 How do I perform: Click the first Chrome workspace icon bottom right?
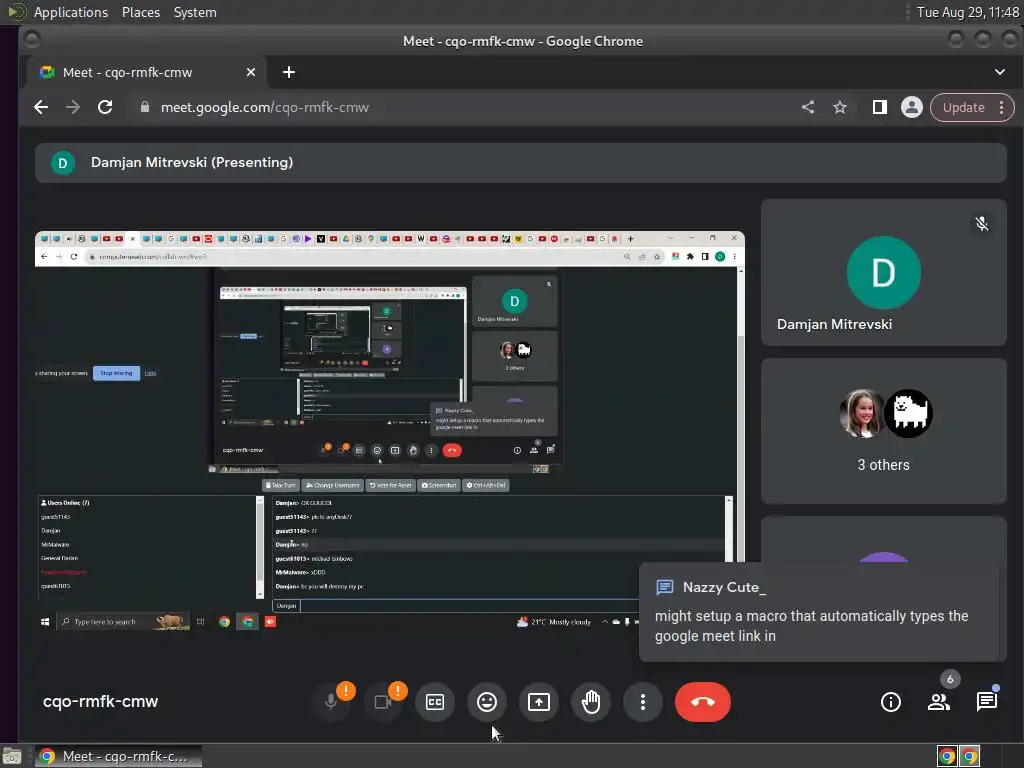tap(947, 756)
